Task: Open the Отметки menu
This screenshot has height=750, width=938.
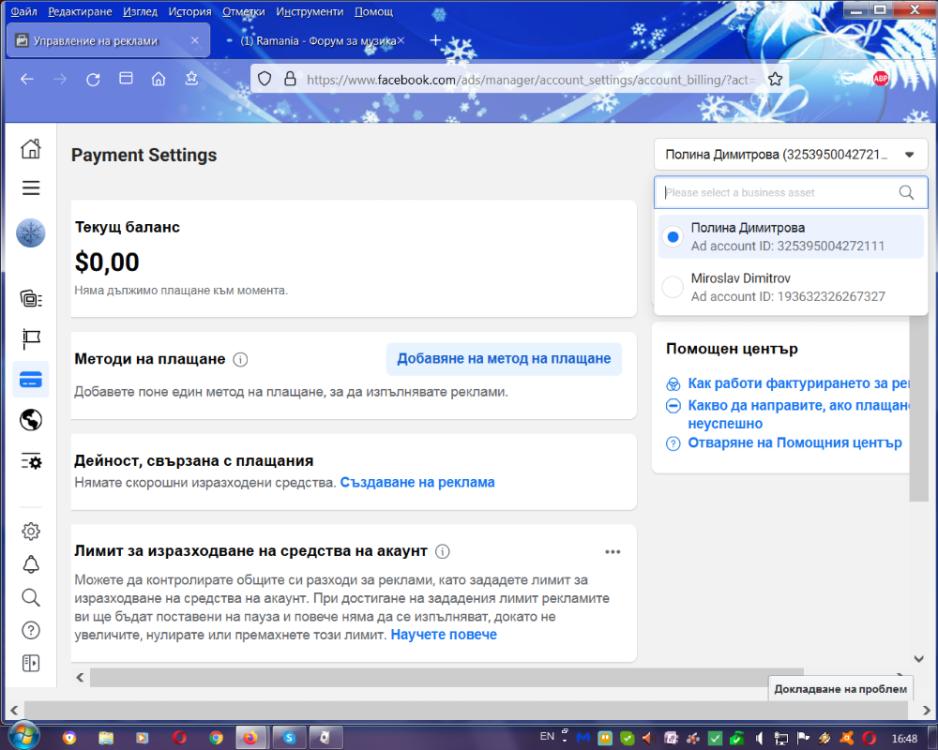Action: pos(243,11)
